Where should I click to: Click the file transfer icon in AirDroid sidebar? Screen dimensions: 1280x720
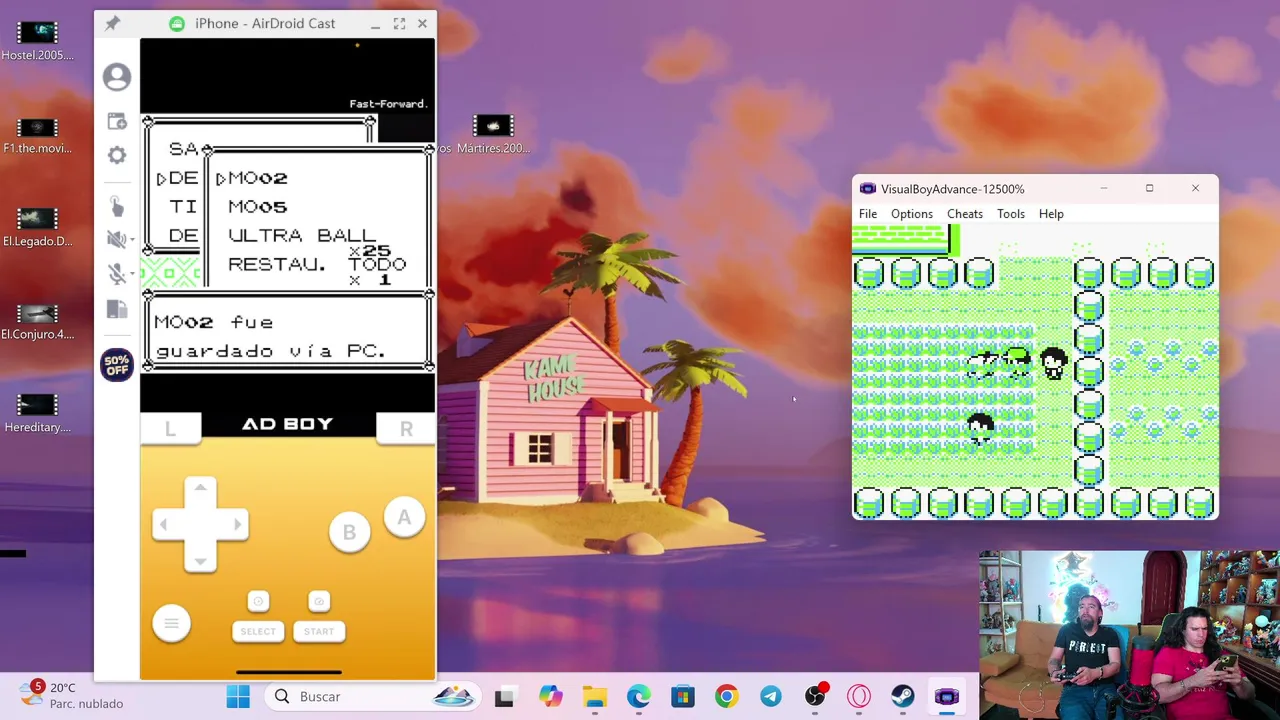117,309
